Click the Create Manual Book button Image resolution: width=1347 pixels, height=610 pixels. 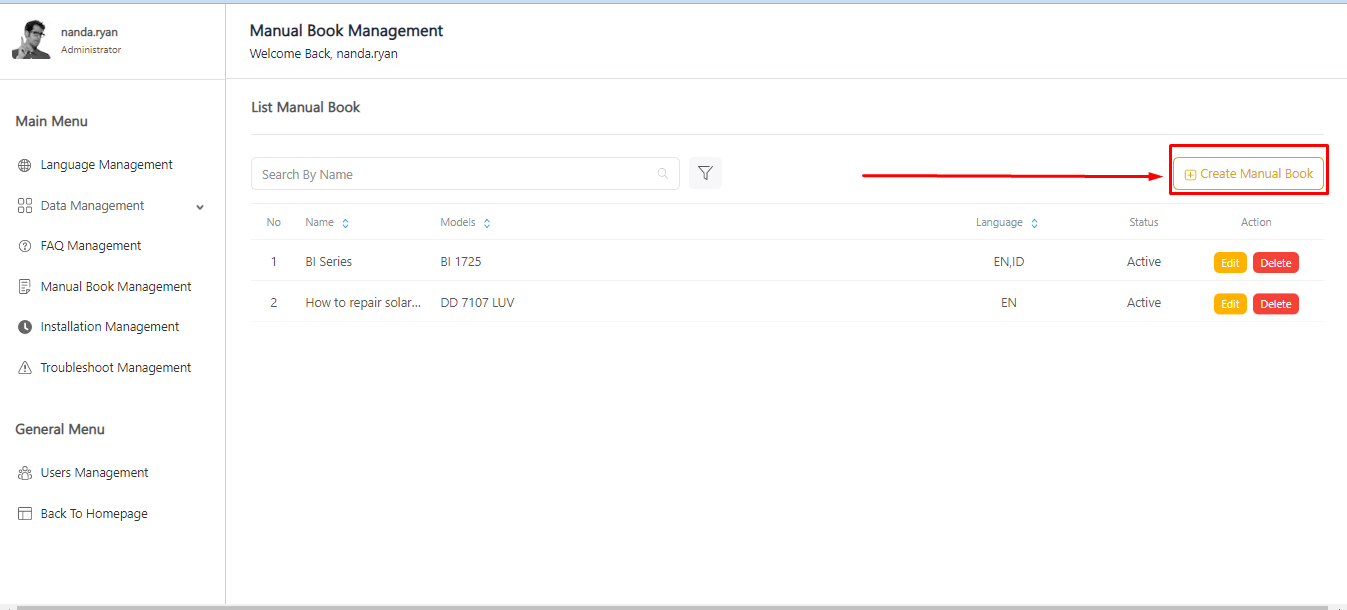(1248, 174)
